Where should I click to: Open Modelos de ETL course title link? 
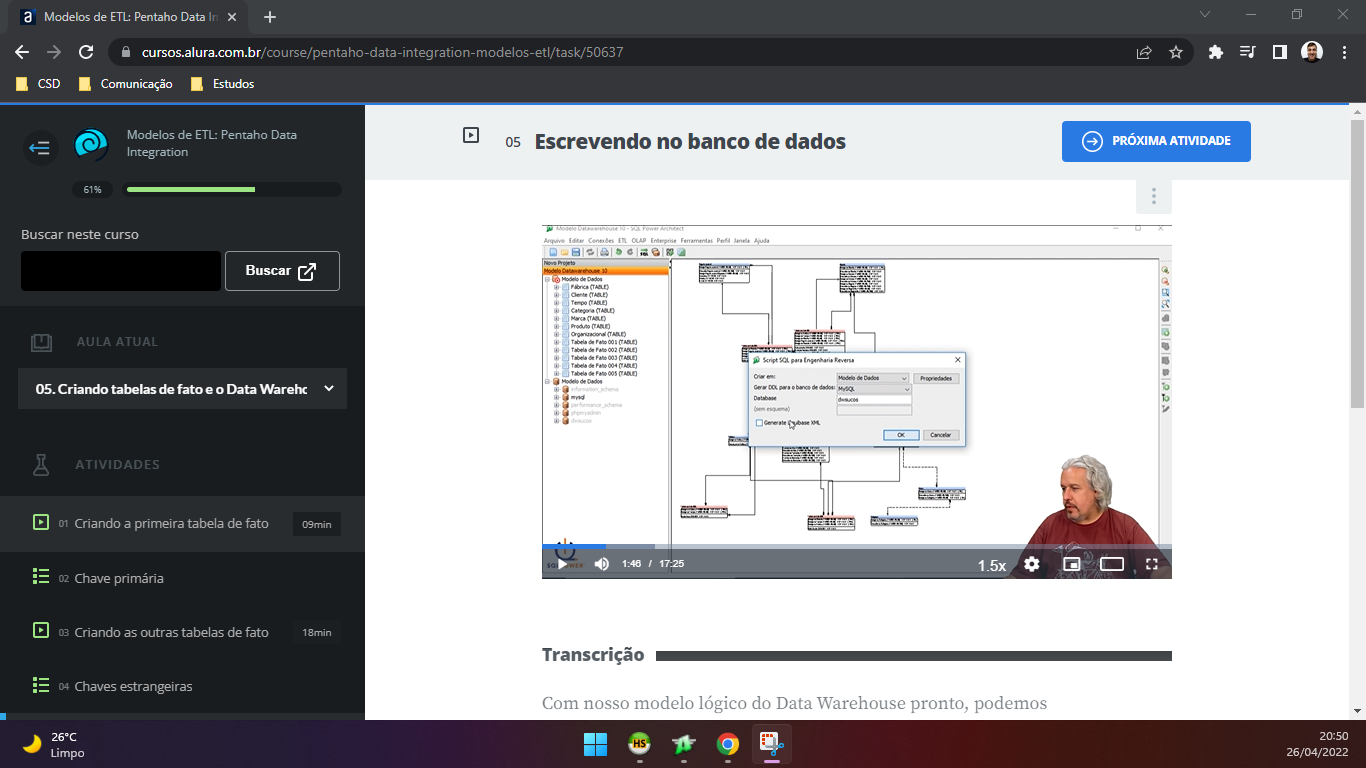212,143
